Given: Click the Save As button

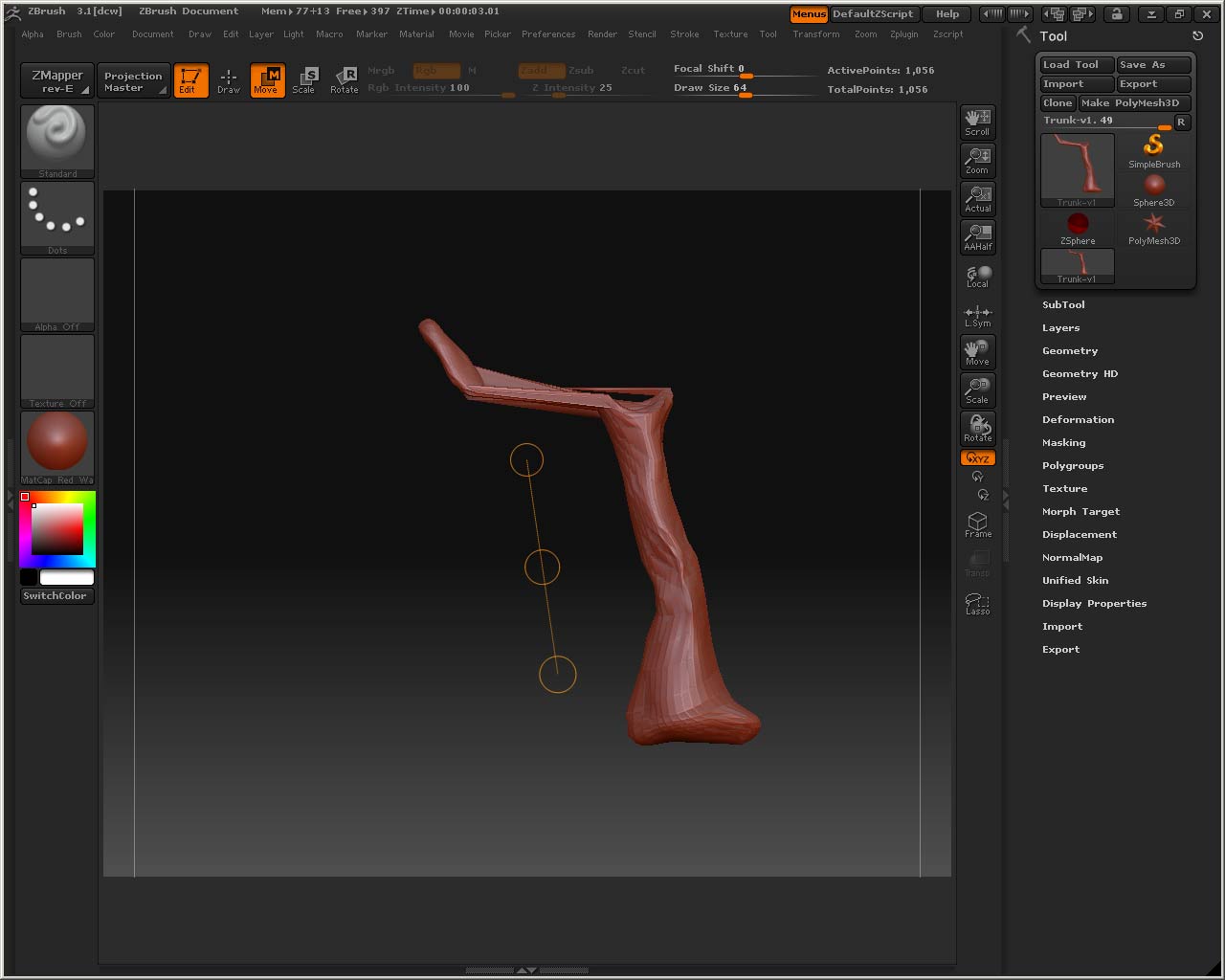Looking at the screenshot, I should (1153, 65).
